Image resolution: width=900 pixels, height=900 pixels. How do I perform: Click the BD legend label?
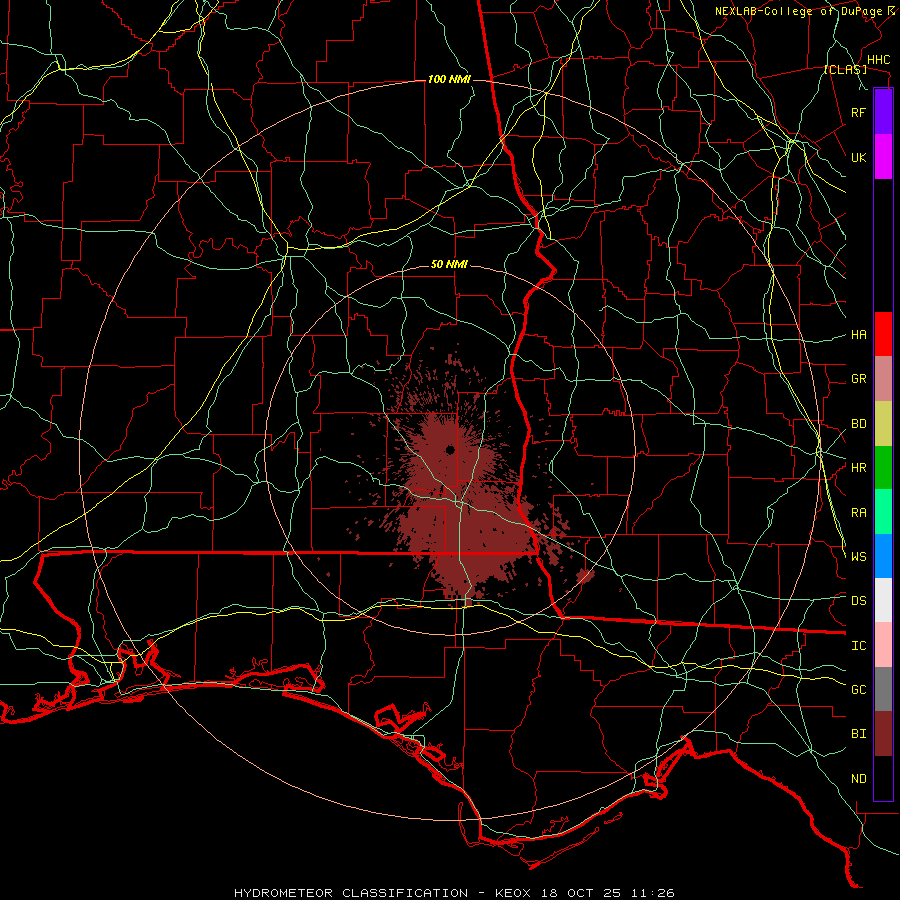coord(858,424)
